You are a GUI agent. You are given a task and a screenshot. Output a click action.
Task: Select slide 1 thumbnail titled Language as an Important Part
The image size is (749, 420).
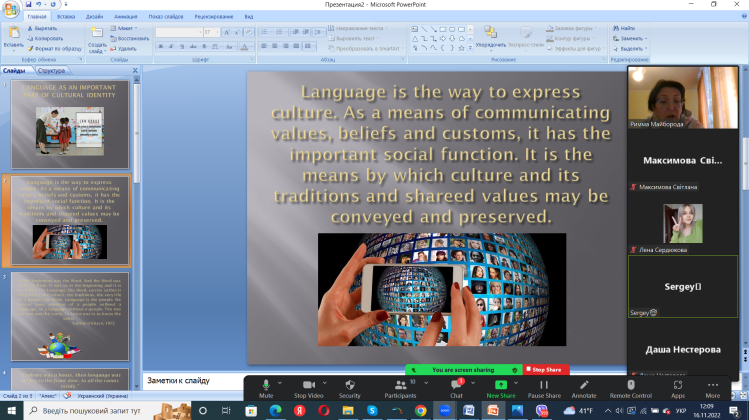click(70, 124)
